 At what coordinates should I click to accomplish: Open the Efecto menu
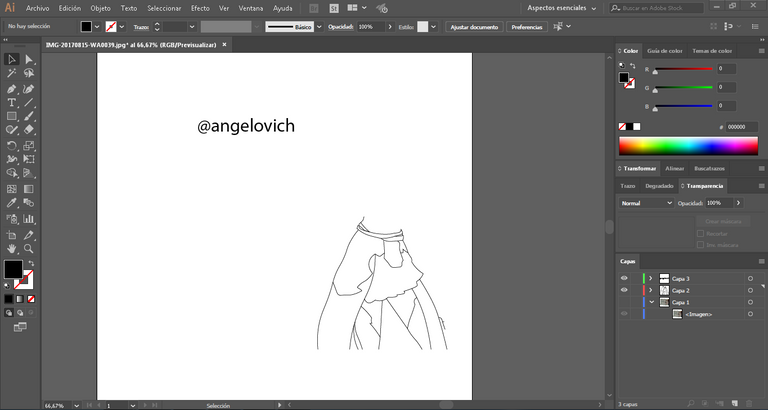[200, 8]
